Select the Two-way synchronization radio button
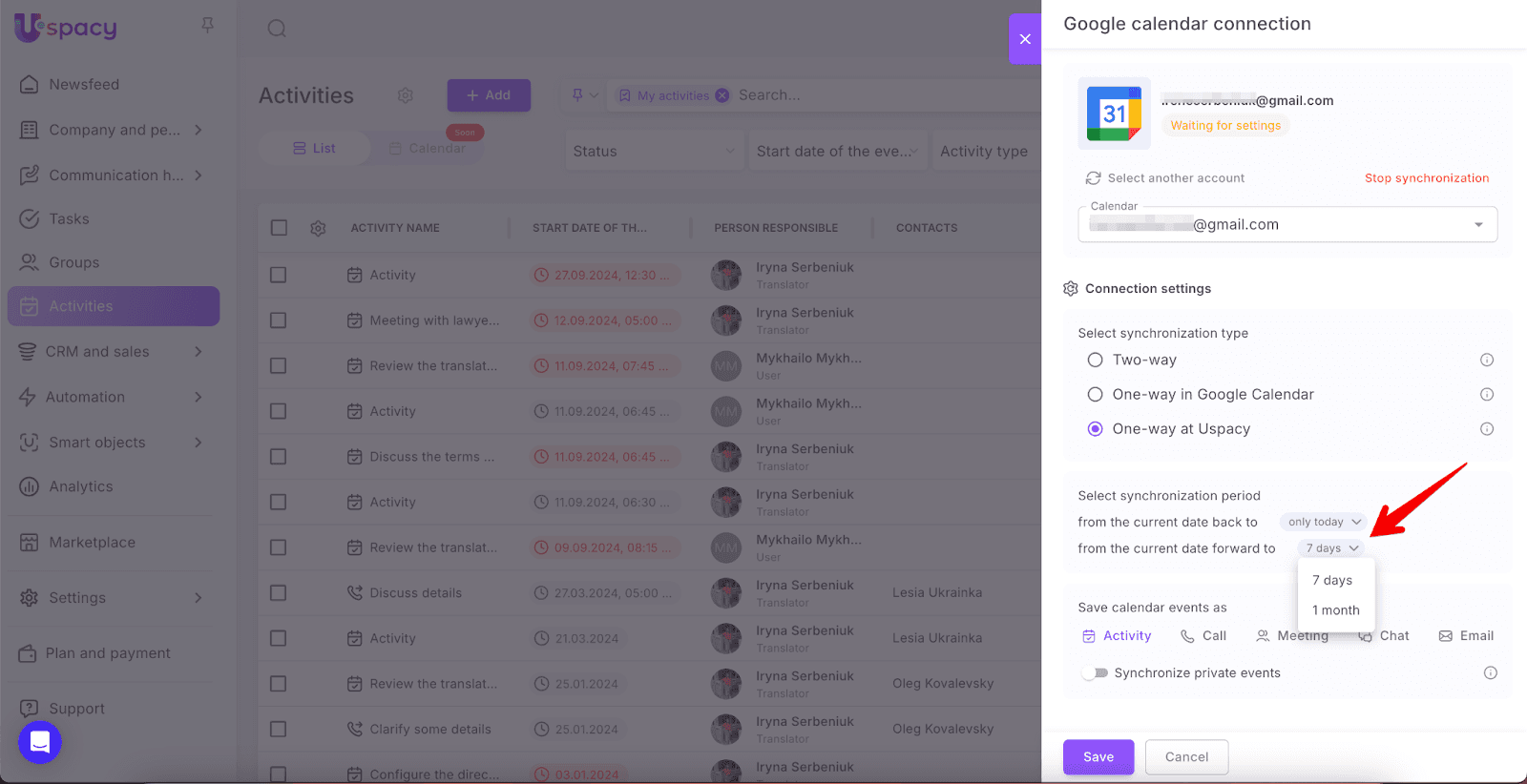Viewport: 1527px width, 784px height. pos(1096,360)
